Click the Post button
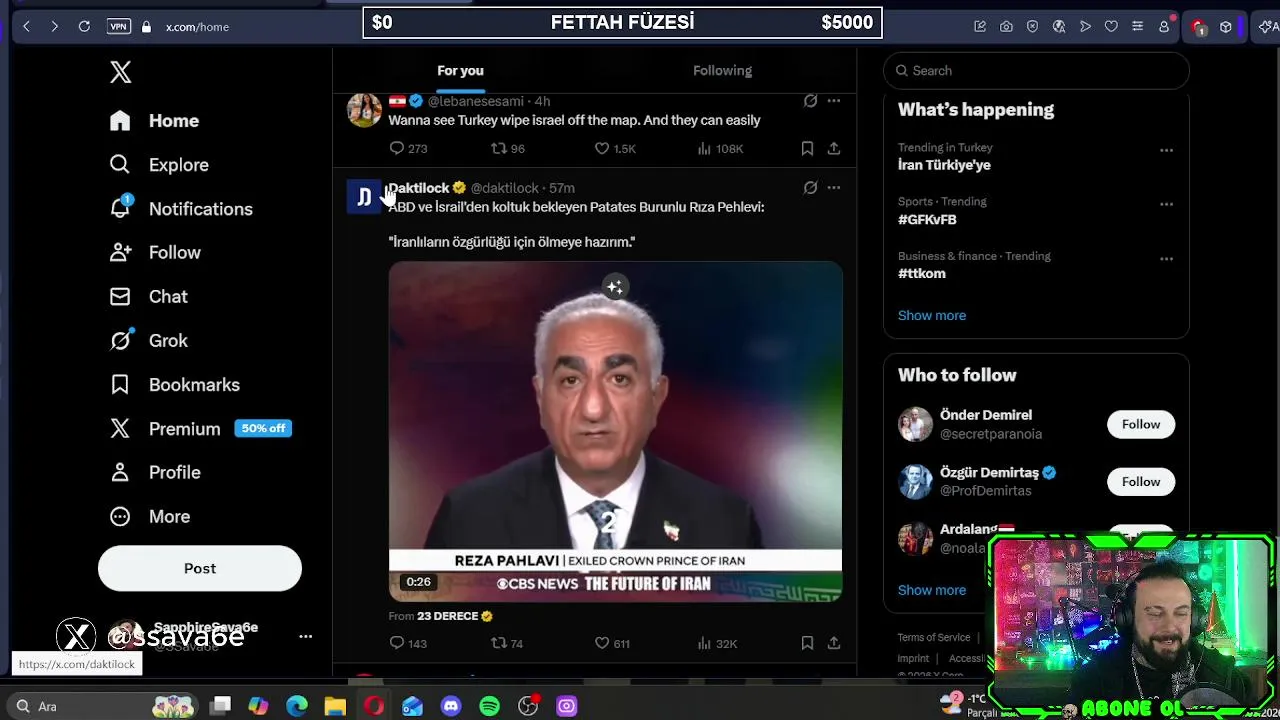Image resolution: width=1280 pixels, height=720 pixels. point(200,568)
